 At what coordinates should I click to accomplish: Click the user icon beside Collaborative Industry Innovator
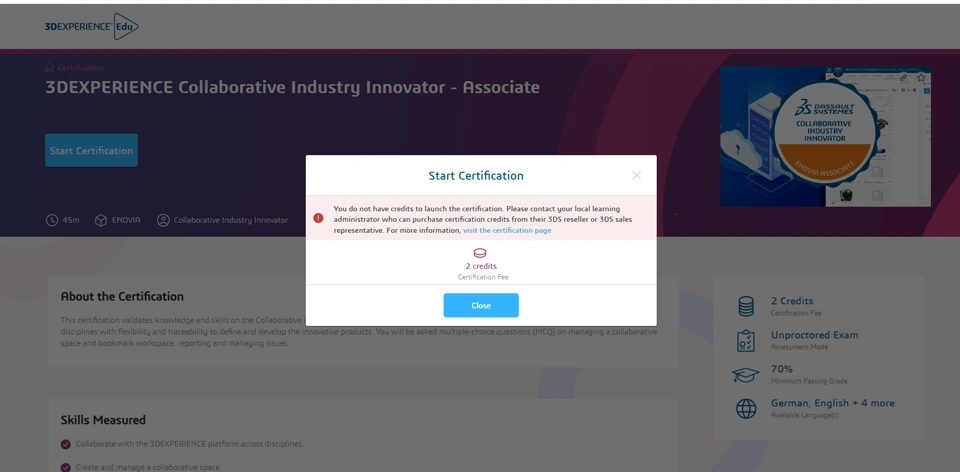pyautogui.click(x=163, y=220)
